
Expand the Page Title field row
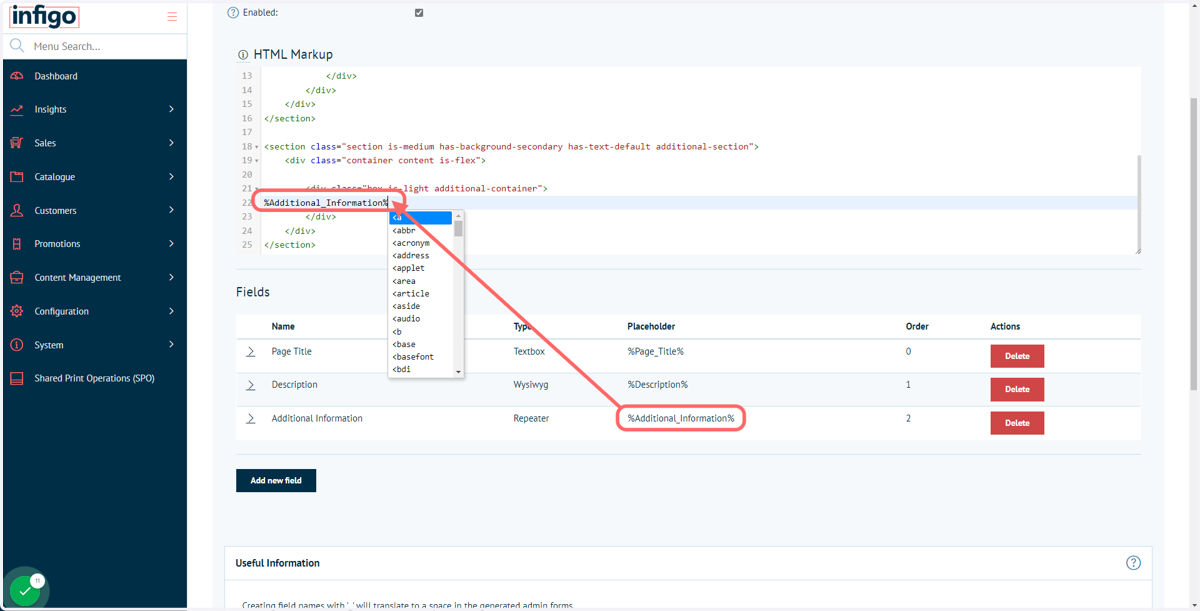(250, 352)
